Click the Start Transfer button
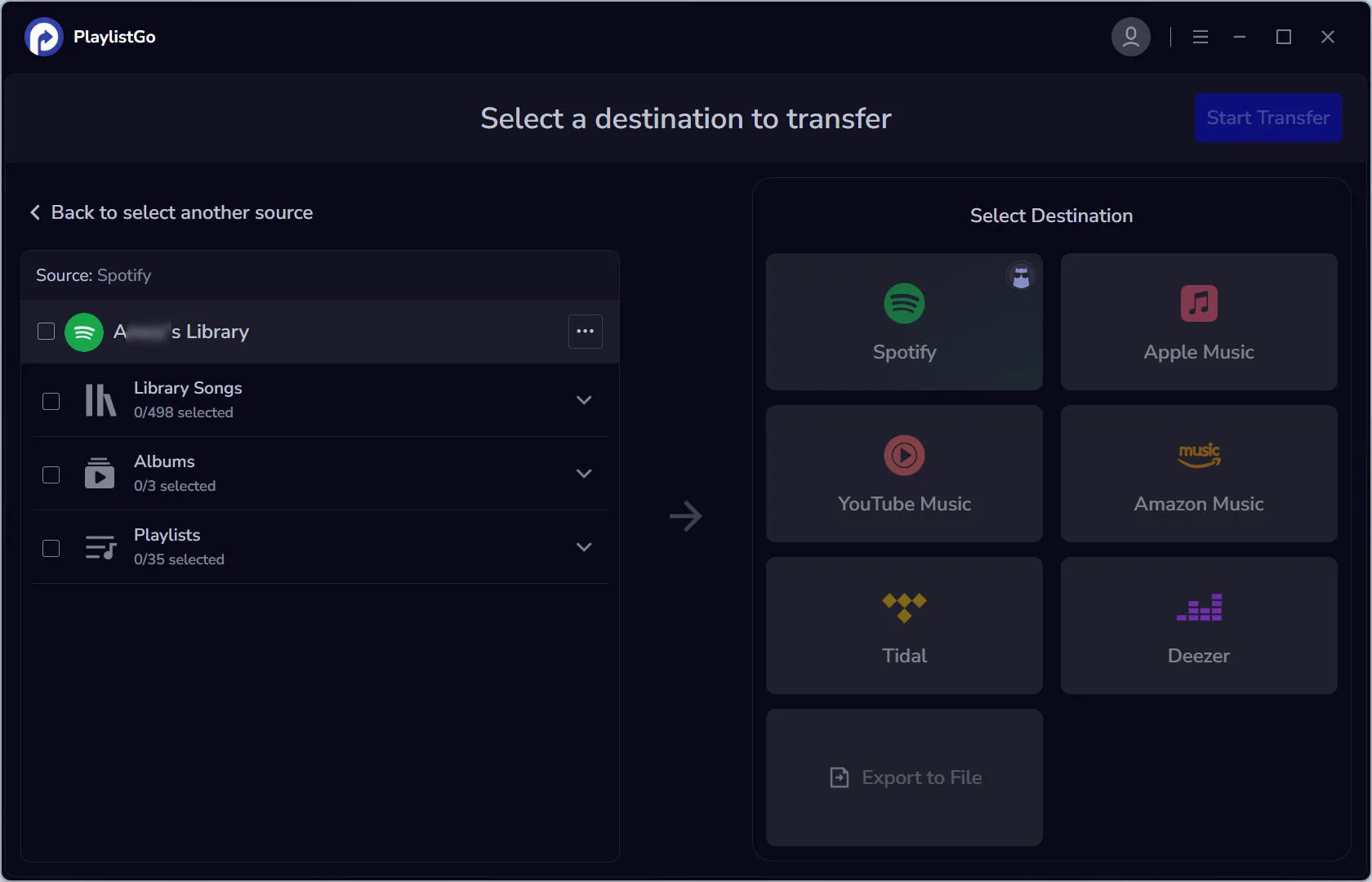 1267,118
